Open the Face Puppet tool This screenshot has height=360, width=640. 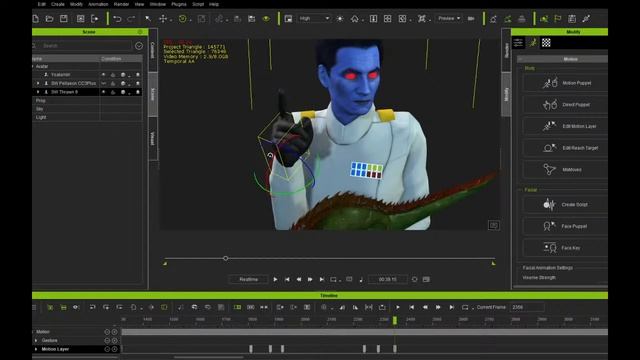click(x=565, y=226)
